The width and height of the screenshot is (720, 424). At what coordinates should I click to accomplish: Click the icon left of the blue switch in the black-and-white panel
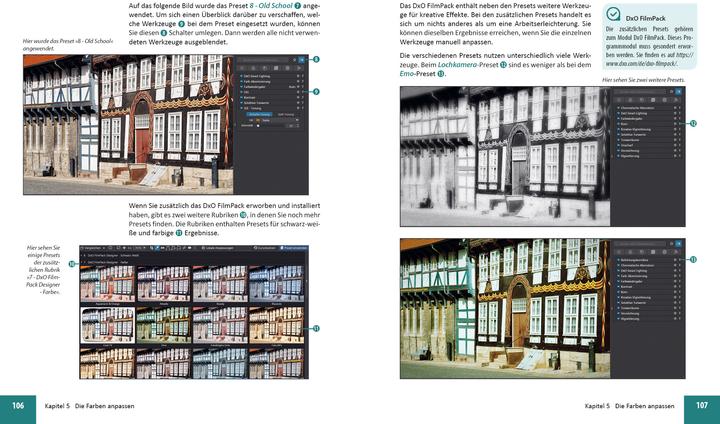[x=671, y=91]
